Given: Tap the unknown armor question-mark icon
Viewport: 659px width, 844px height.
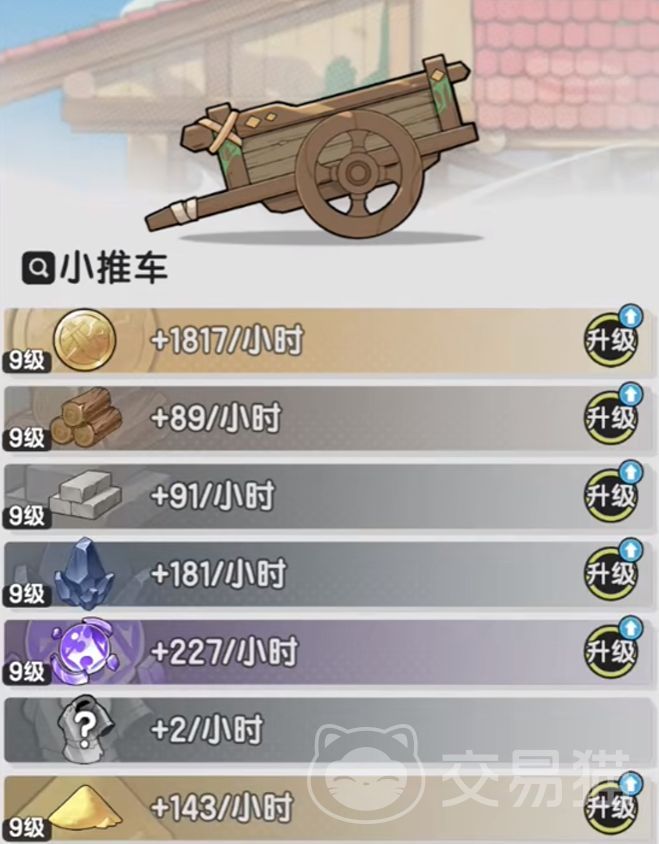Looking at the screenshot, I should coord(85,728).
